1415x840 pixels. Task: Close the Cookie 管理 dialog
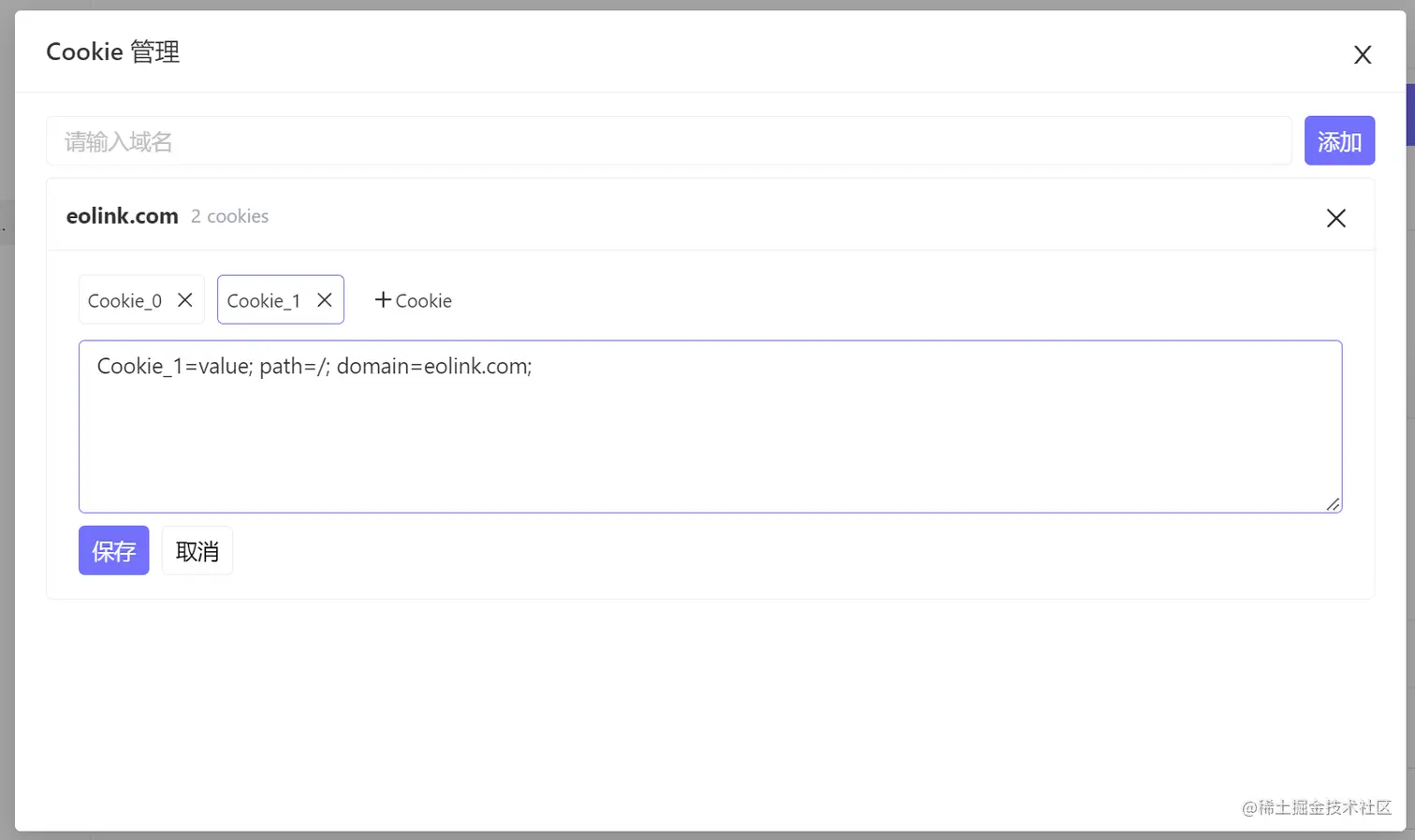click(x=1363, y=55)
